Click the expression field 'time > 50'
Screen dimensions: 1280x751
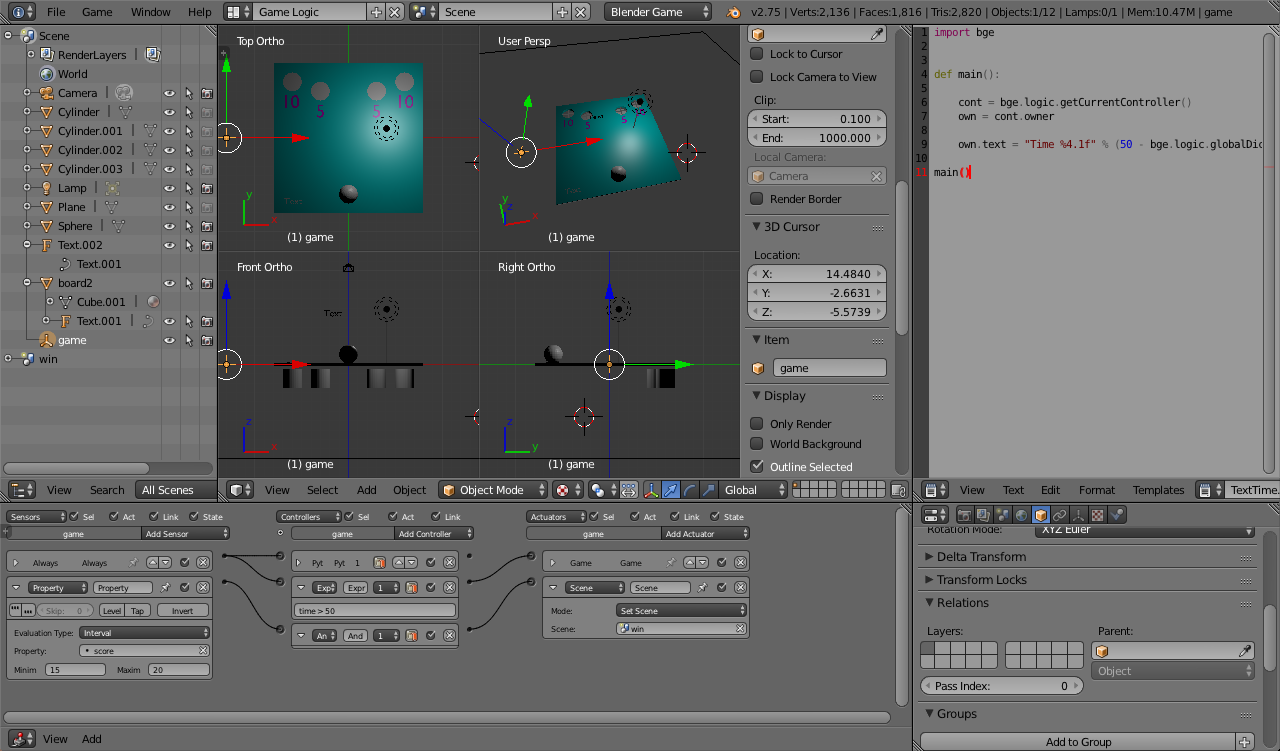pos(375,610)
